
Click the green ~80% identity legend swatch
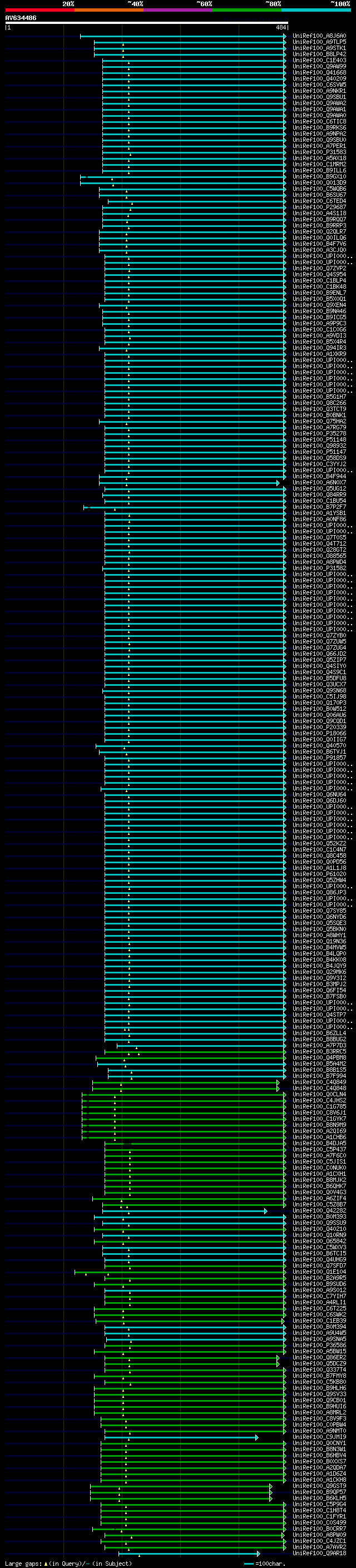pyautogui.click(x=247, y=10)
